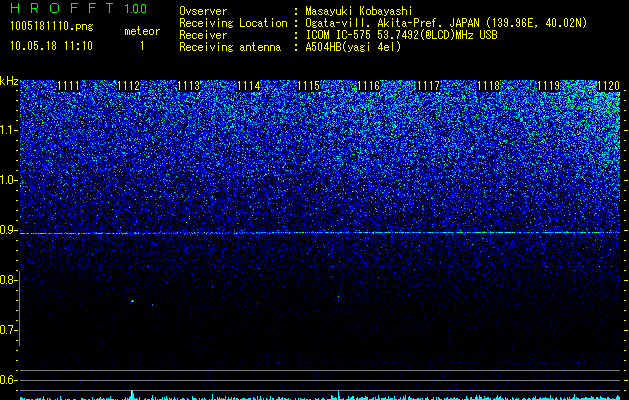
Task: Click the 1115 time marker
Action: (x=308, y=86)
